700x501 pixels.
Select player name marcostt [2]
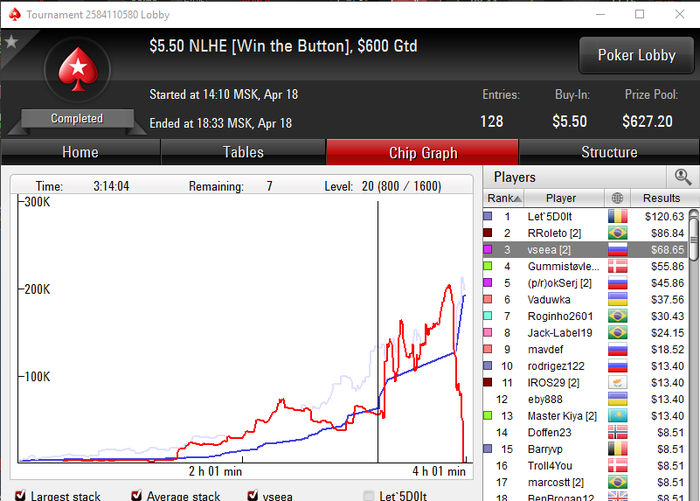coord(556,482)
